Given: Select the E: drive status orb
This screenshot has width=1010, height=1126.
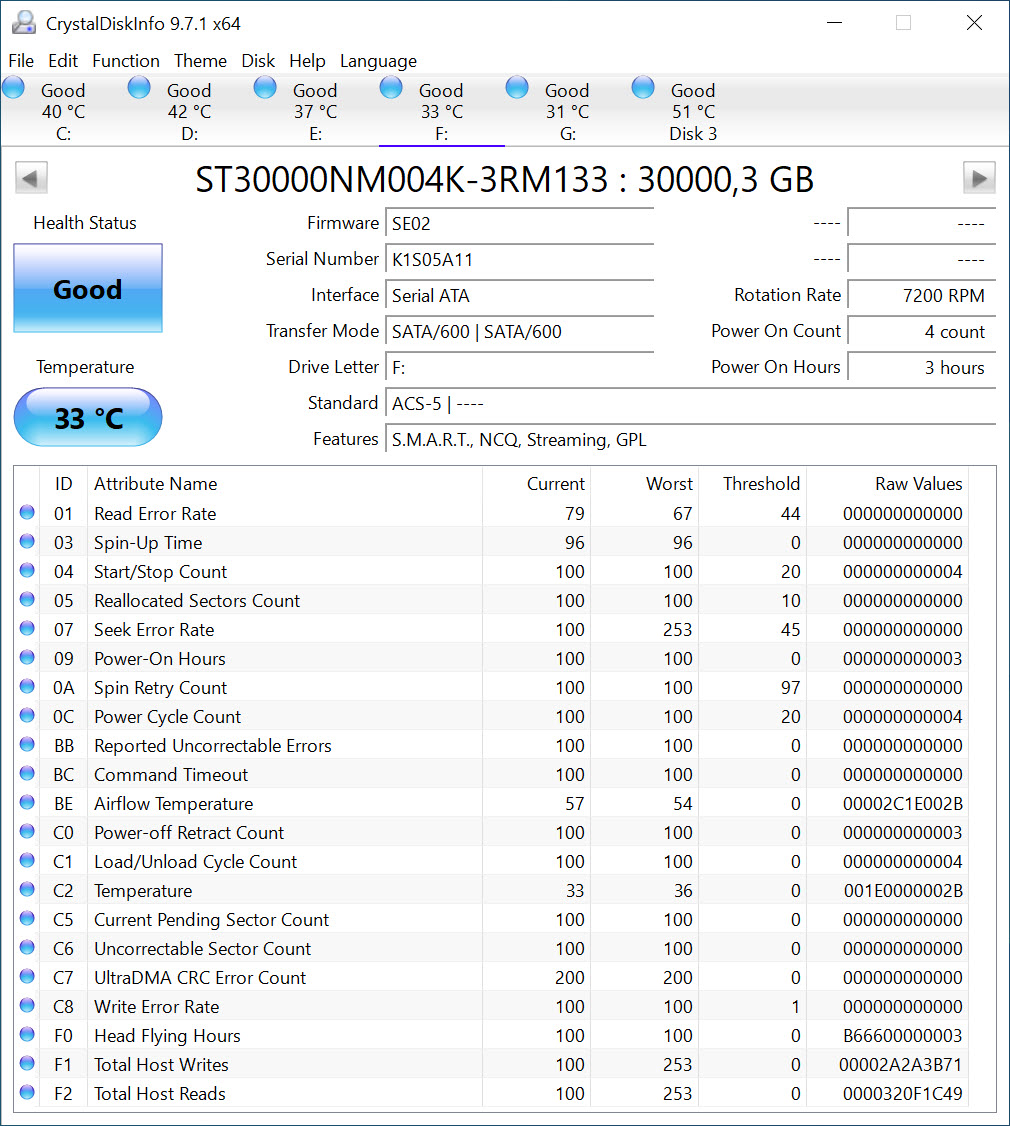Looking at the screenshot, I should coord(266,89).
